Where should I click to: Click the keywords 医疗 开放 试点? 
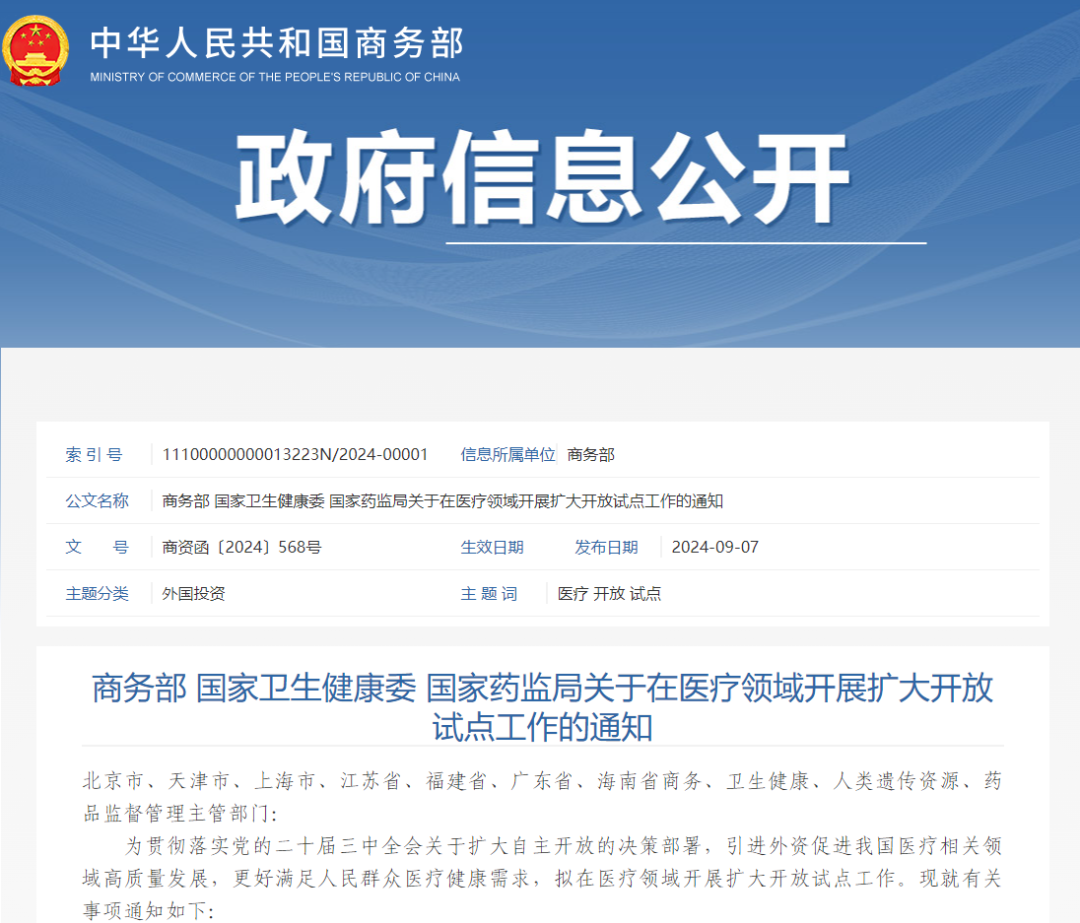pyautogui.click(x=609, y=594)
